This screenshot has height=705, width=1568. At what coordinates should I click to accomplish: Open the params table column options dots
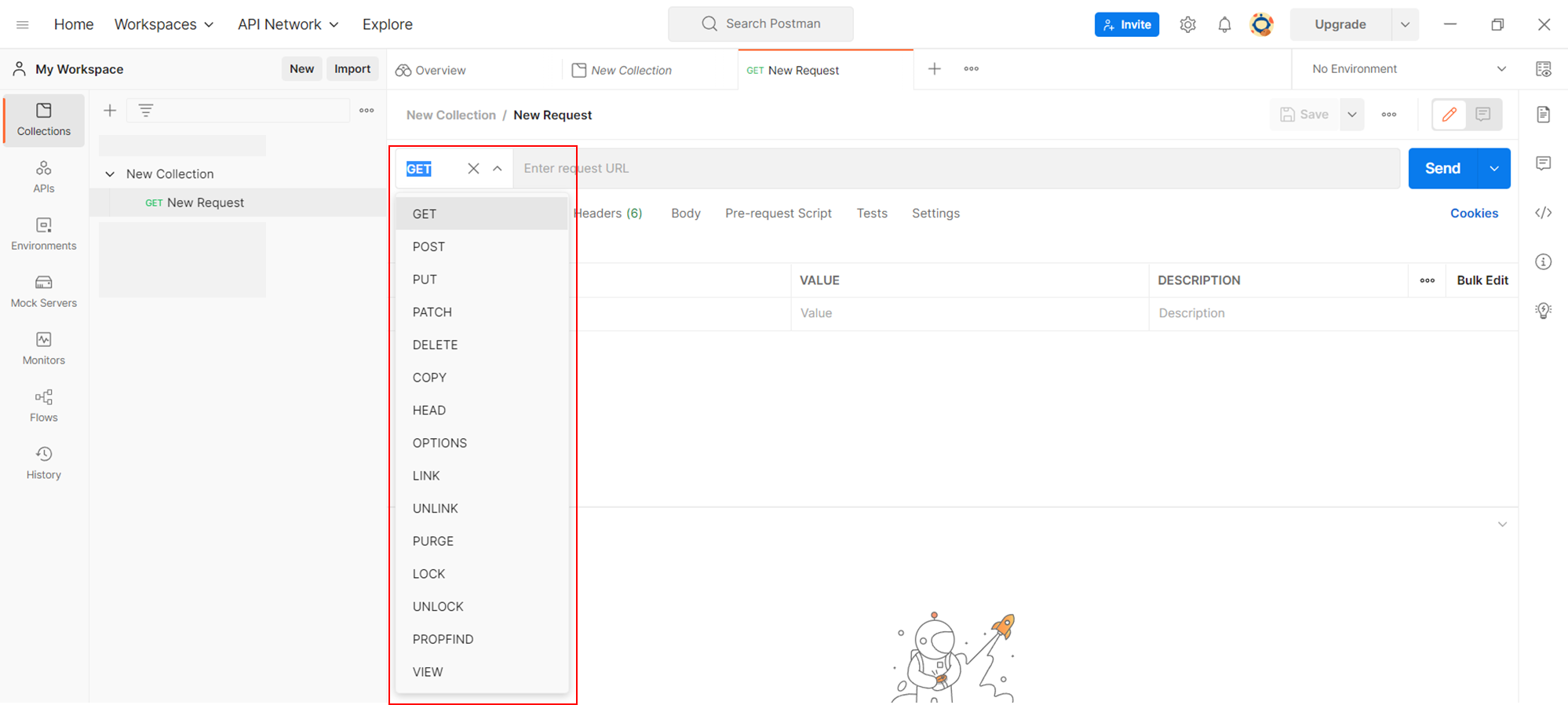1427,280
